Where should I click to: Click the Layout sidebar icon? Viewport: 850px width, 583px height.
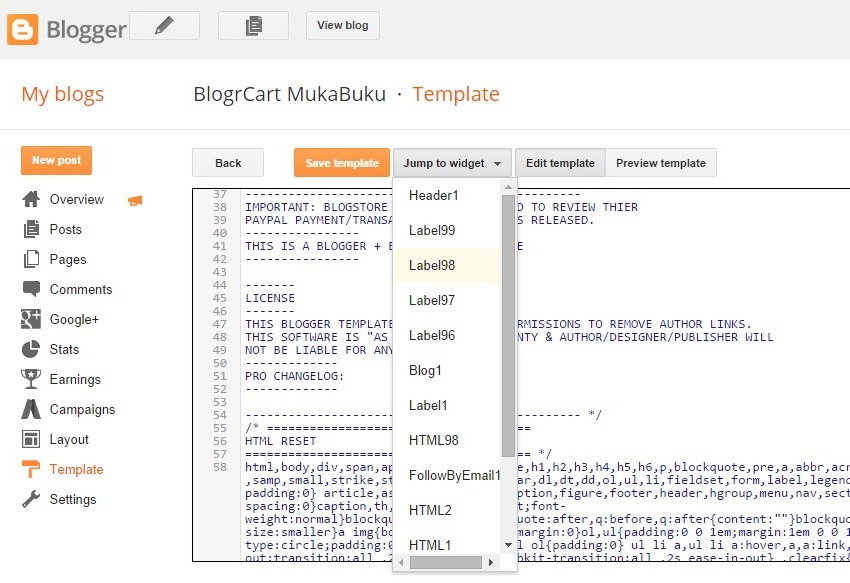[31, 439]
